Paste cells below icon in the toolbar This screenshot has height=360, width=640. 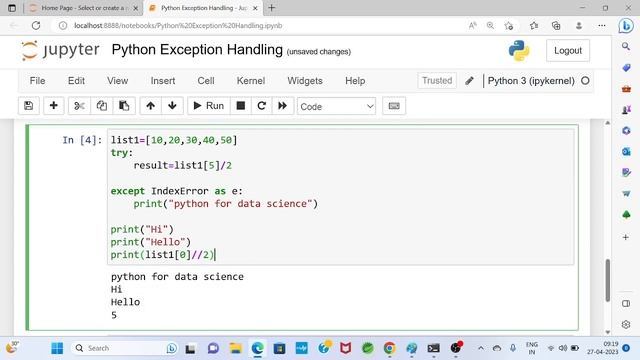pyautogui.click(x=124, y=106)
